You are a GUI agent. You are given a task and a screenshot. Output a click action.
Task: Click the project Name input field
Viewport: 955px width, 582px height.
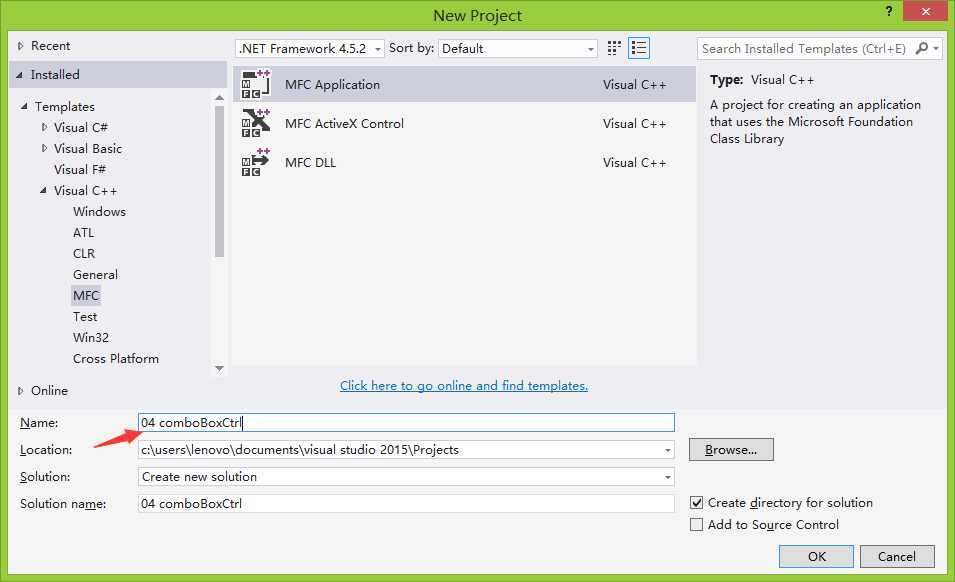click(x=406, y=422)
